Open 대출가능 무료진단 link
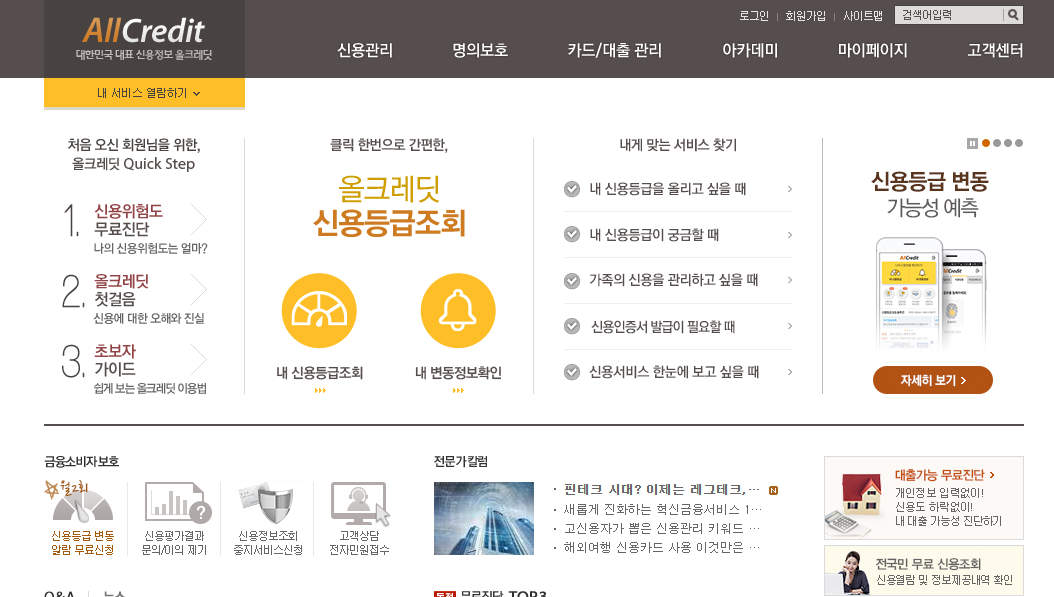The height and width of the screenshot is (597, 1054). pyautogui.click(x=944, y=475)
